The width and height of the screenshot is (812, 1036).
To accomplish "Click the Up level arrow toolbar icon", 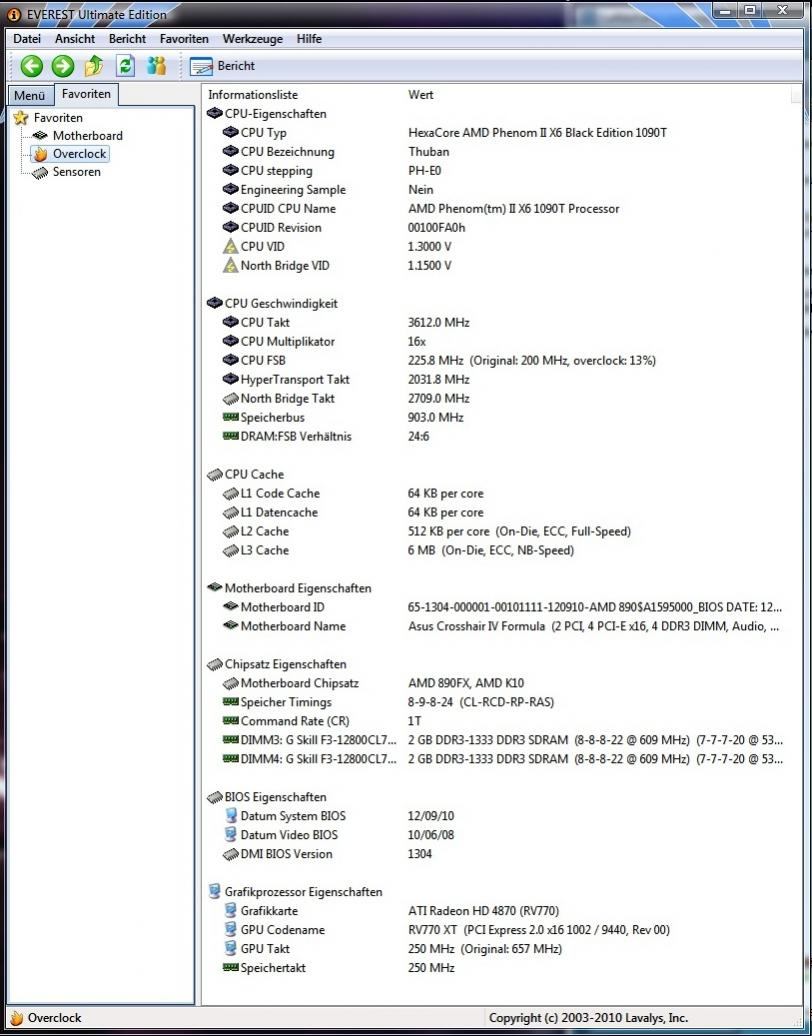I will pyautogui.click(x=94, y=66).
